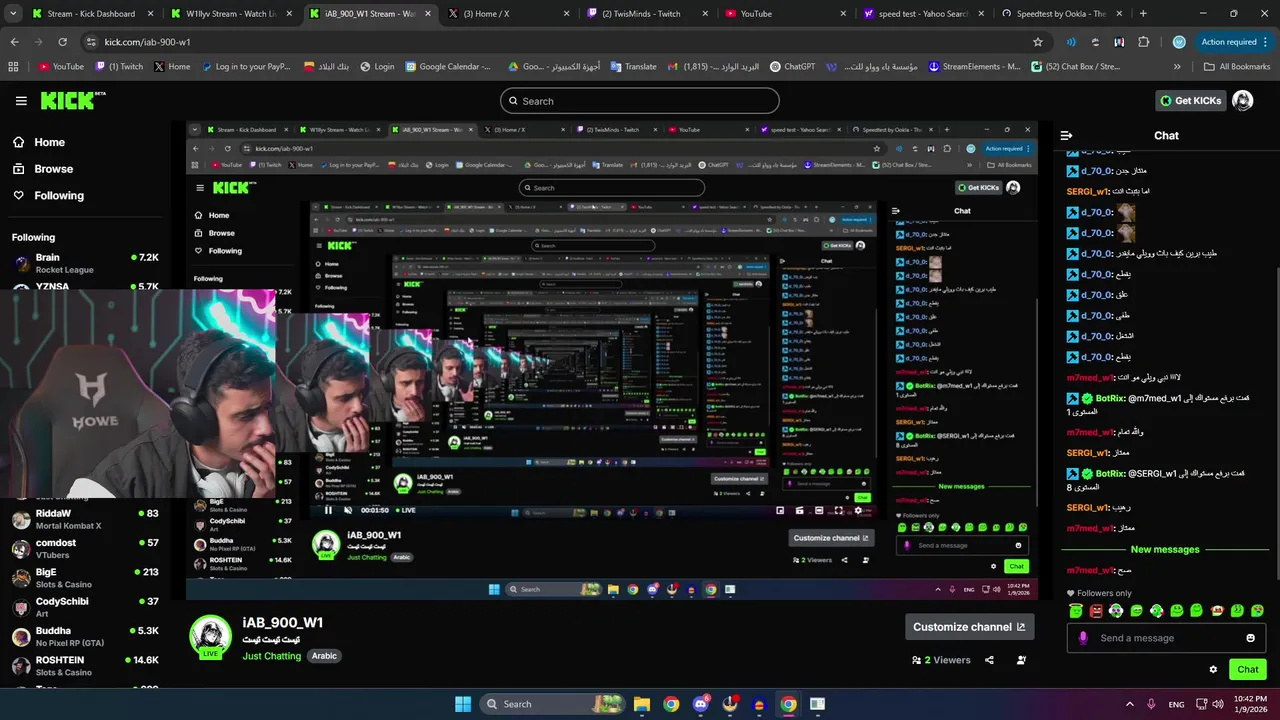Insert the red angry Kick emote
This screenshot has height=720, width=1280.
(1096, 611)
